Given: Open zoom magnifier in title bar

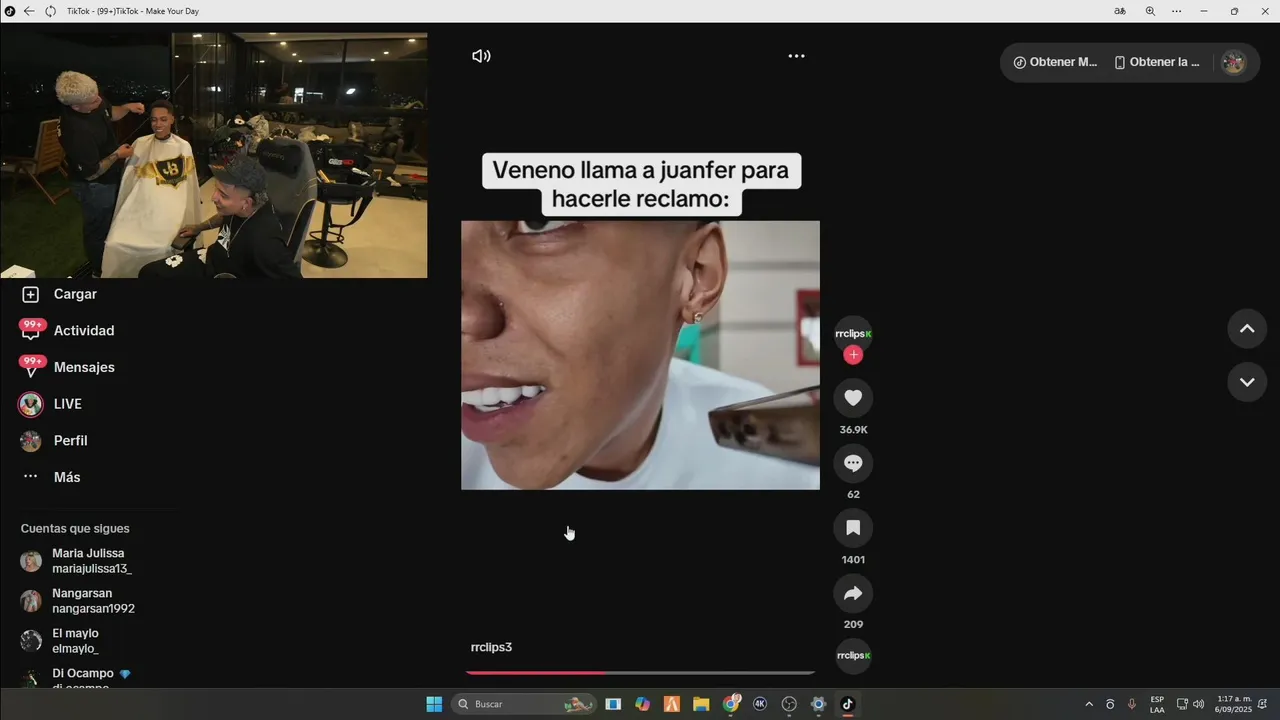Looking at the screenshot, I should pyautogui.click(x=1150, y=11).
